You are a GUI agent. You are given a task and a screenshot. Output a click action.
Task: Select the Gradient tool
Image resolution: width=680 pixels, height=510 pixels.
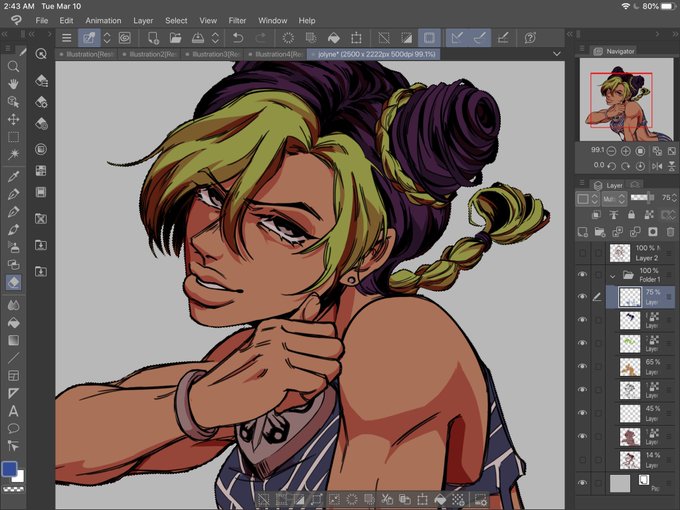[x=13, y=340]
